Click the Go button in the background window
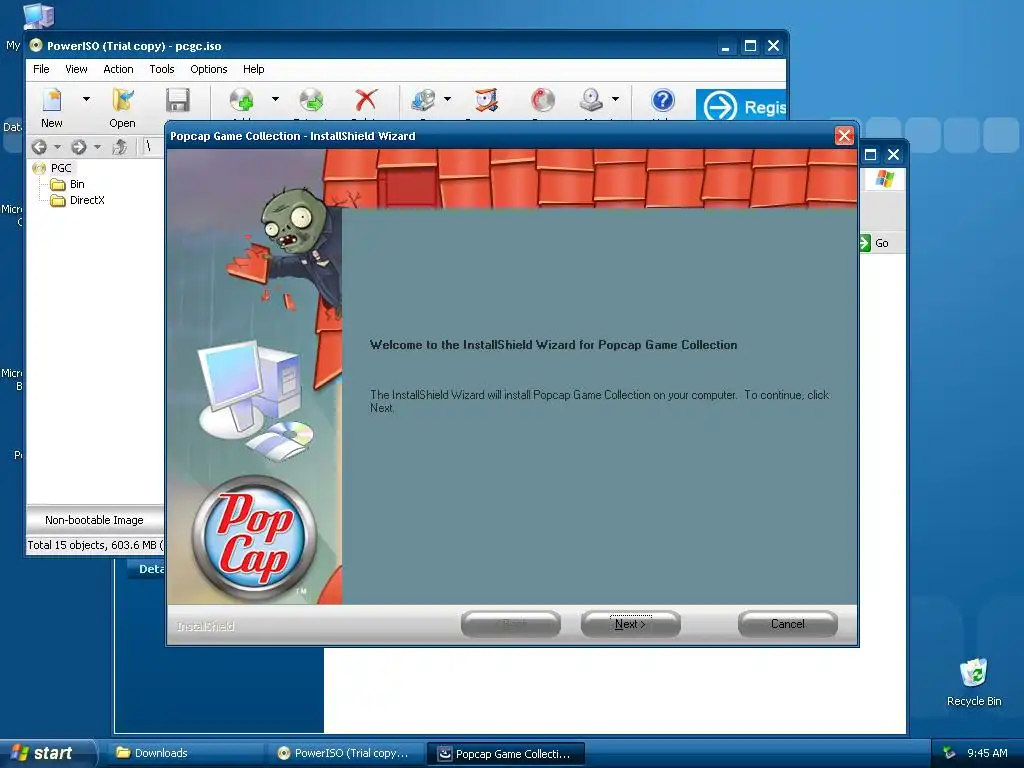This screenshot has width=1024, height=768. 875,243
